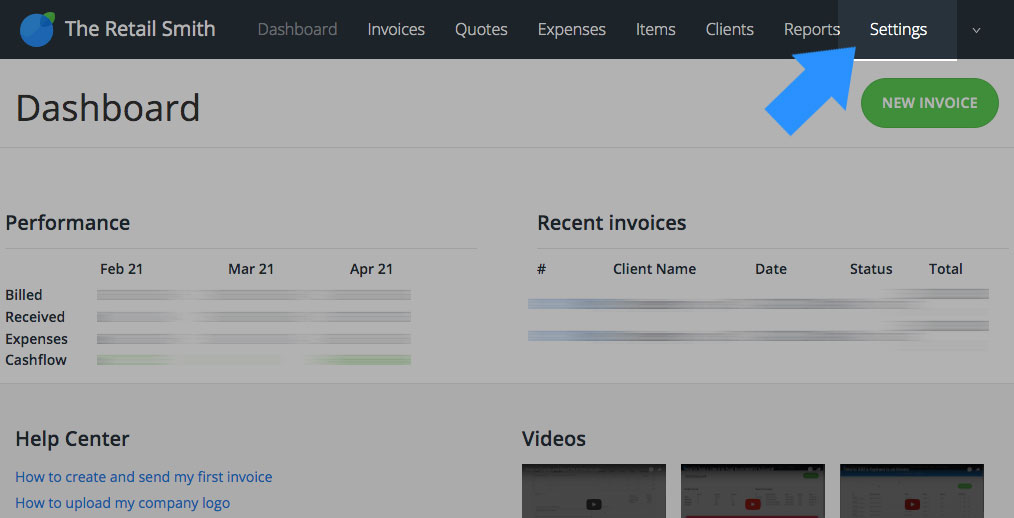This screenshot has height=518, width=1014.
Task: Open the Settings menu item
Action: pyautogui.click(x=898, y=29)
